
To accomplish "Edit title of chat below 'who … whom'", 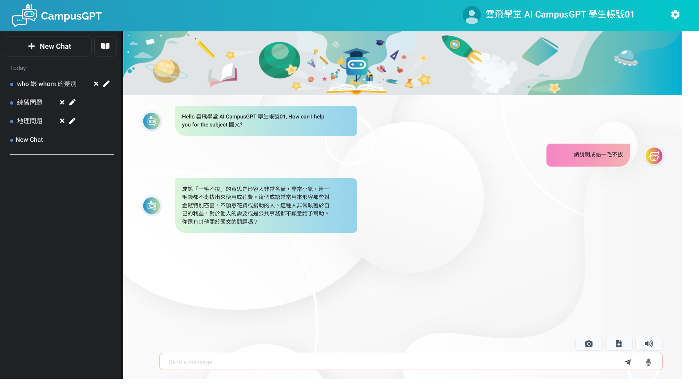I will (x=72, y=103).
